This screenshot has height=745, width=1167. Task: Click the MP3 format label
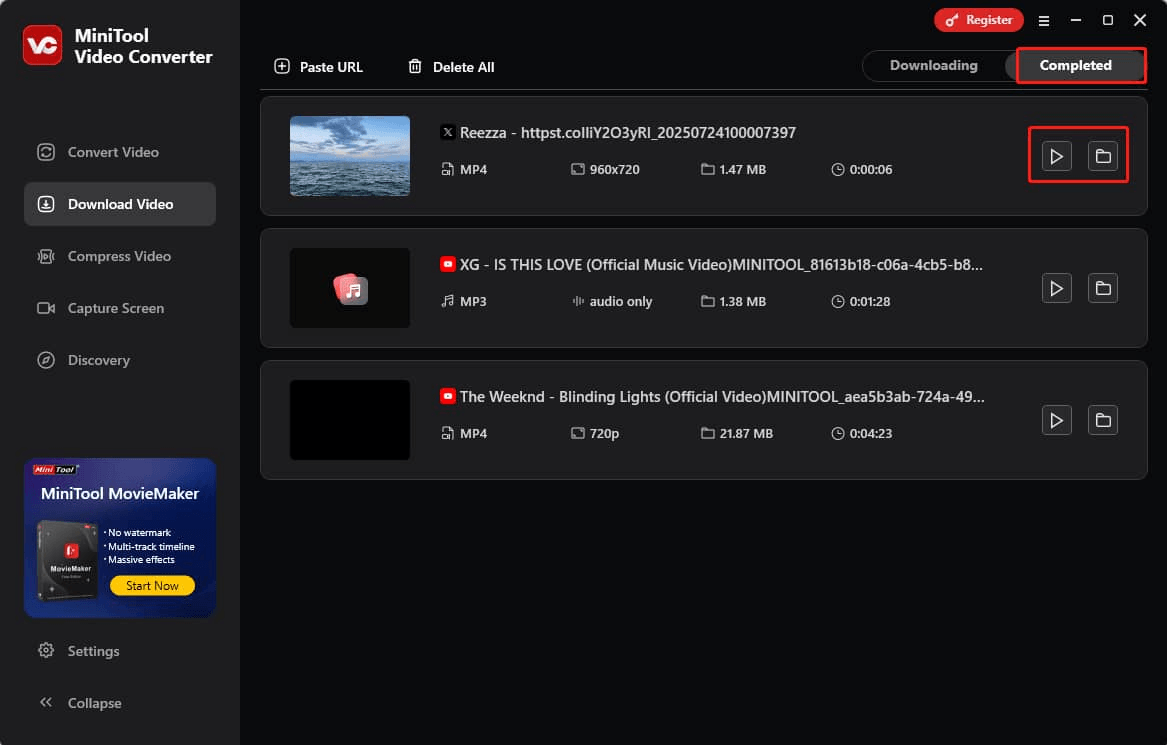click(473, 301)
